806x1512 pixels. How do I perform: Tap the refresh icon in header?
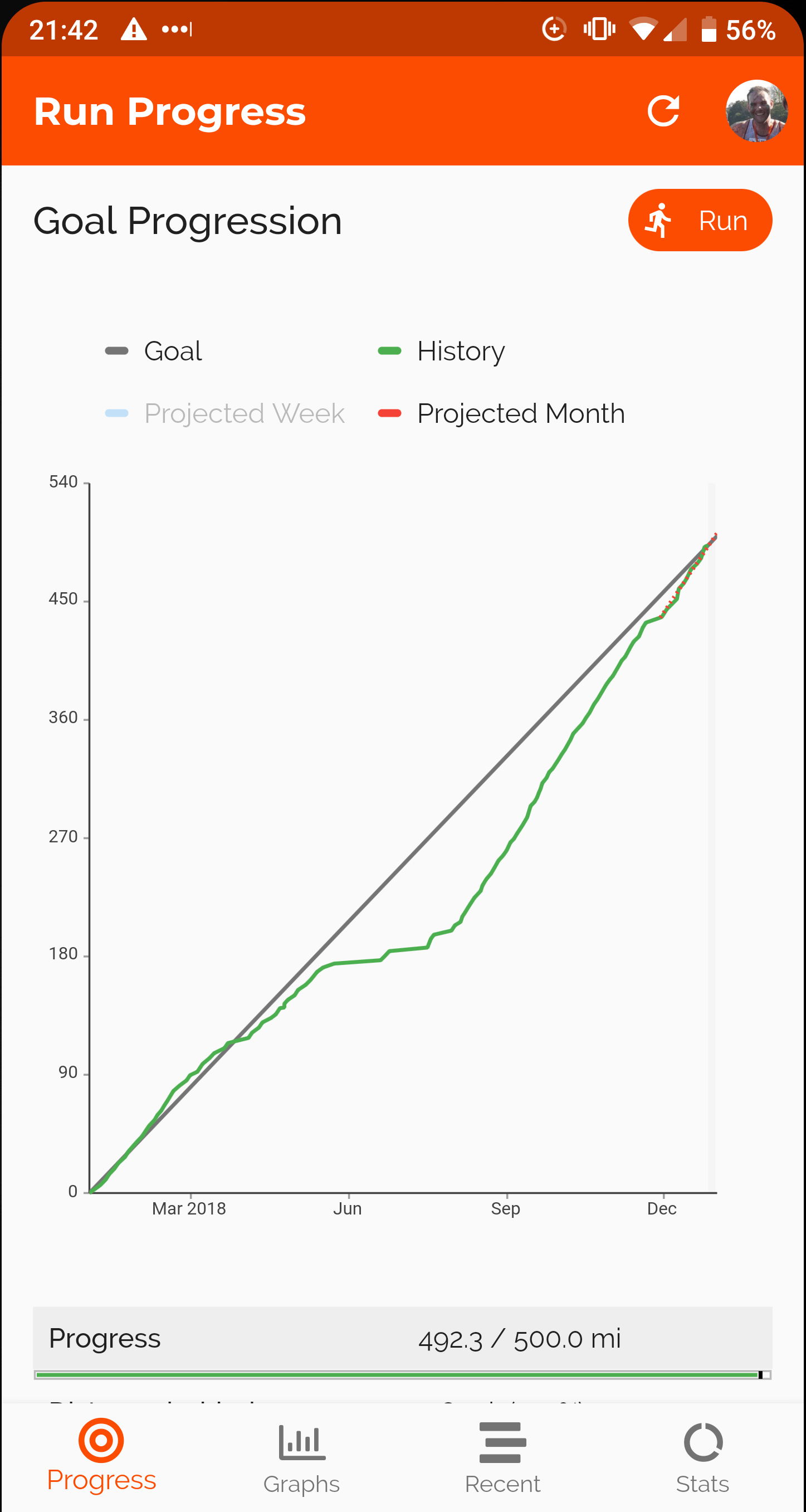coord(663,111)
